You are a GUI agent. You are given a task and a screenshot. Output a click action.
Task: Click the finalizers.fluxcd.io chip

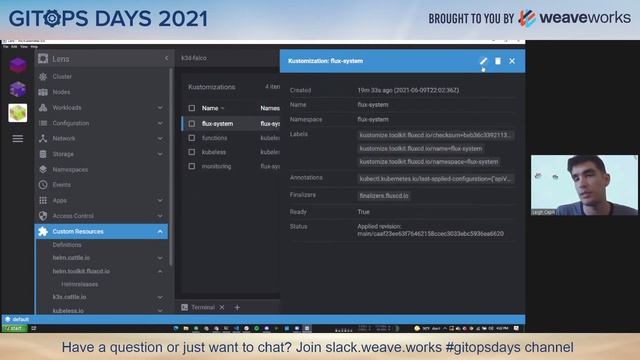384,196
